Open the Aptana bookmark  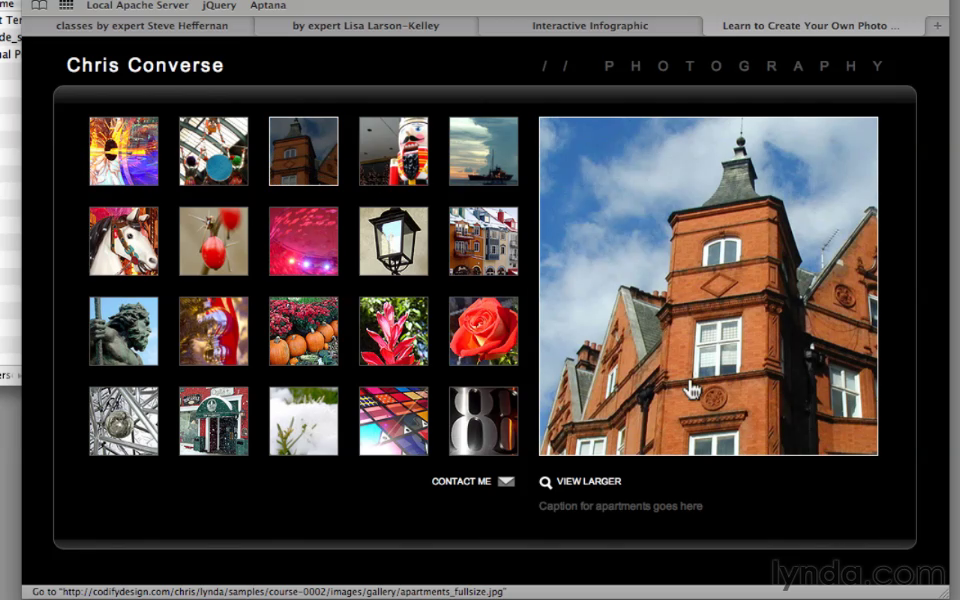point(268,6)
